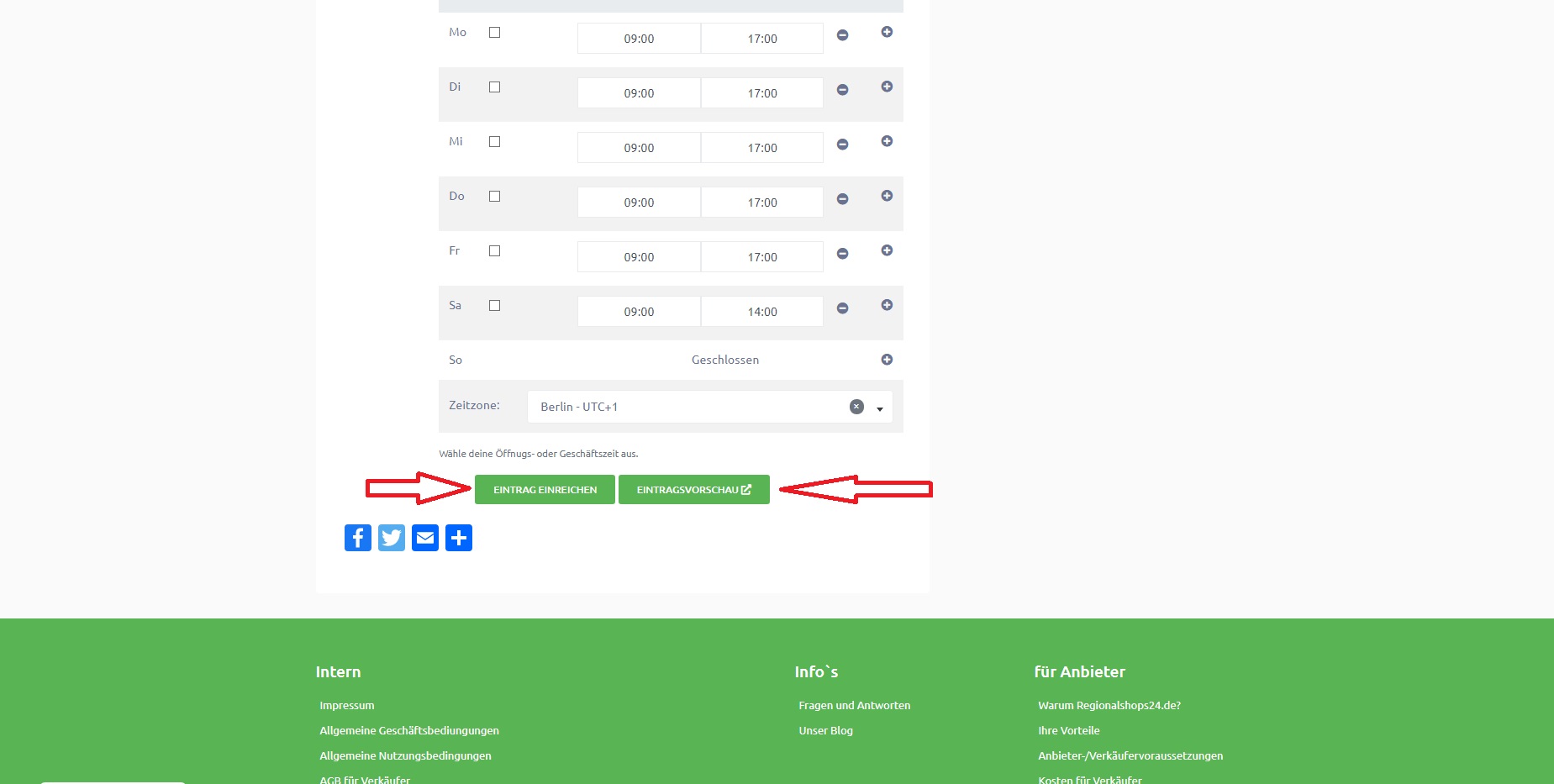The image size is (1554, 784).
Task: Share the page via Twitter icon
Action: pyautogui.click(x=391, y=538)
